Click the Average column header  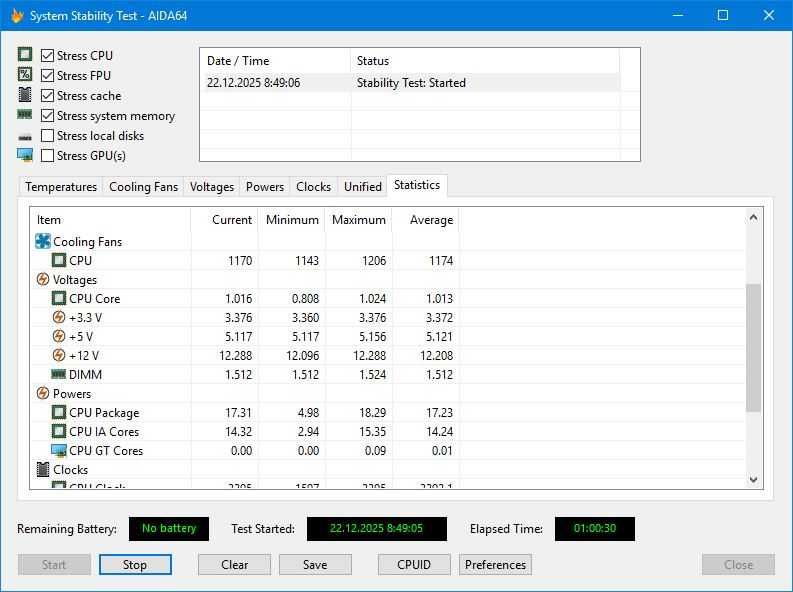[425, 220]
